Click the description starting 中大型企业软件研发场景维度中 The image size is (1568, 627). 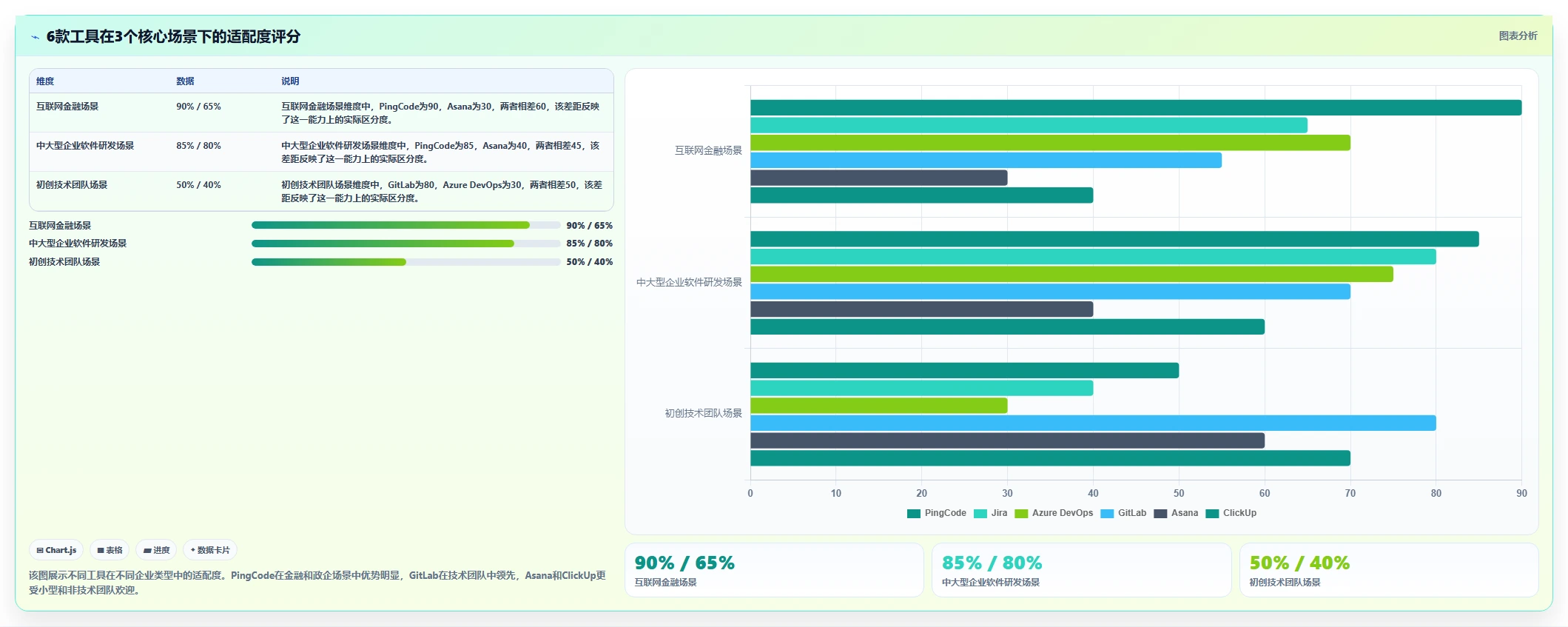440,152
